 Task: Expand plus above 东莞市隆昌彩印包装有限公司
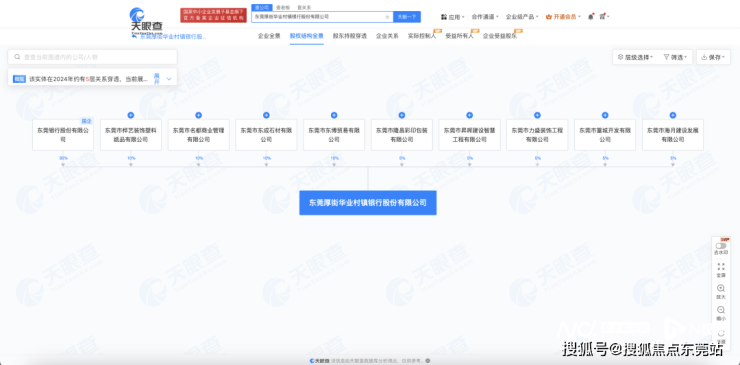(402, 115)
